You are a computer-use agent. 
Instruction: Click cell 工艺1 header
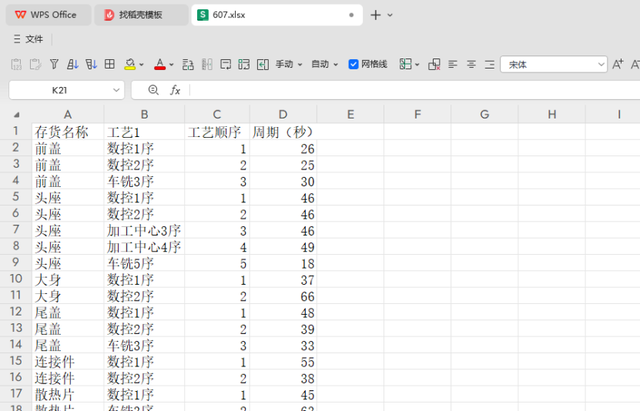[x=144, y=132]
